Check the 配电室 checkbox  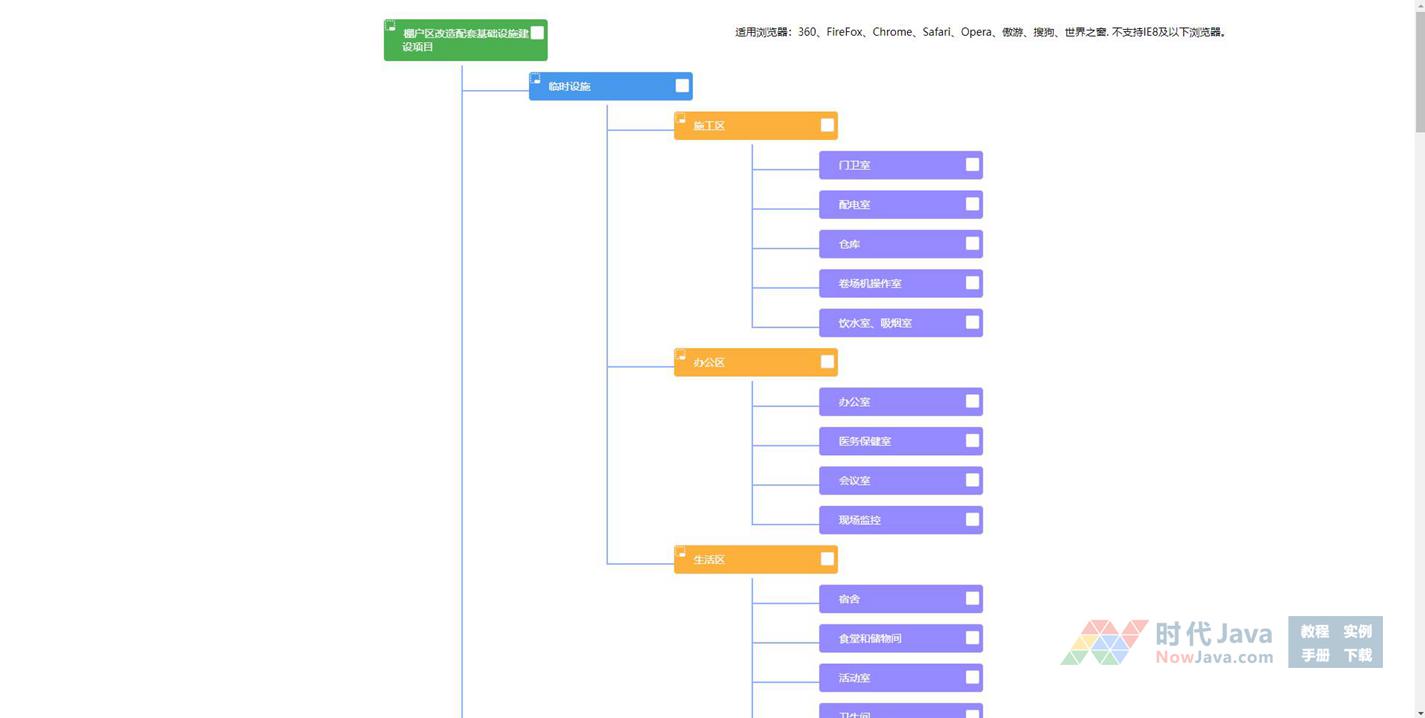[x=972, y=204]
